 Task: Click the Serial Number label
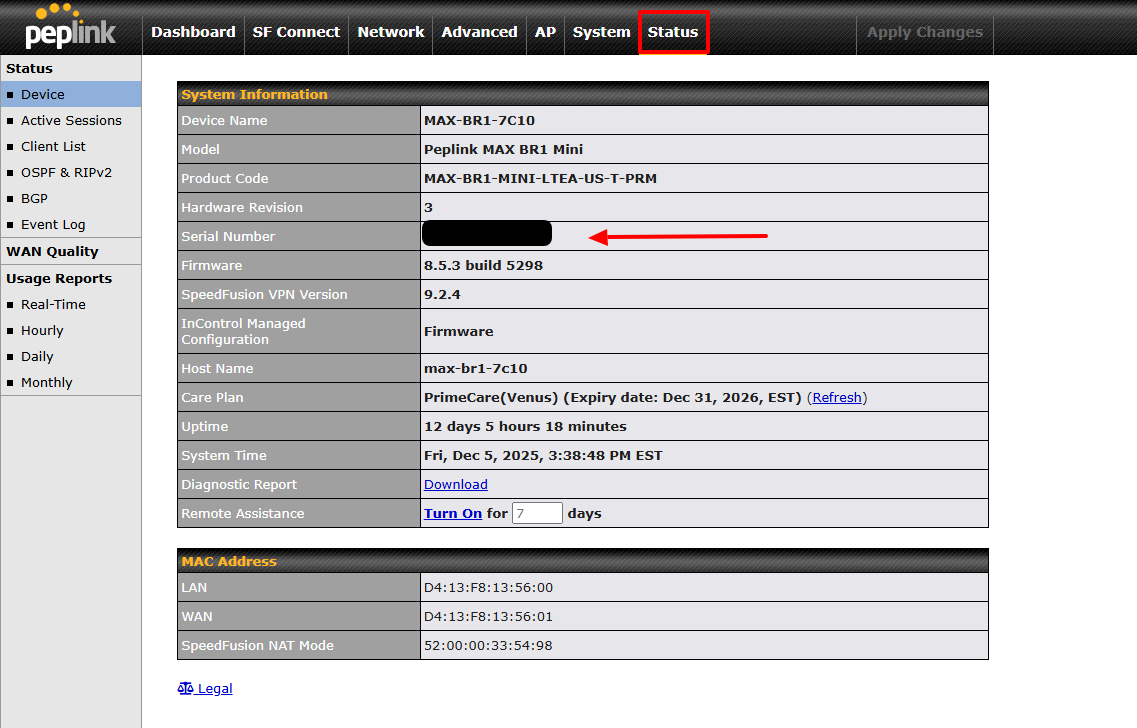tap(228, 236)
